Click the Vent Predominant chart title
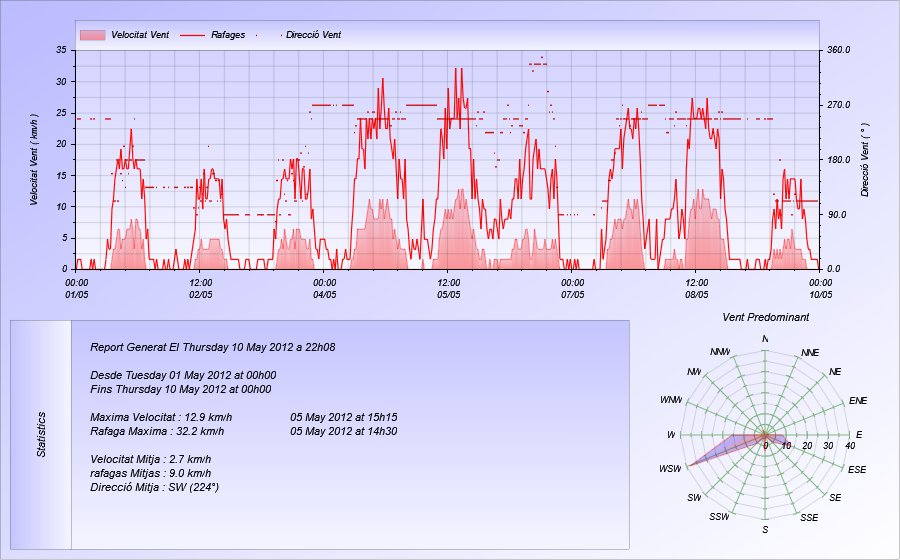 (765, 317)
